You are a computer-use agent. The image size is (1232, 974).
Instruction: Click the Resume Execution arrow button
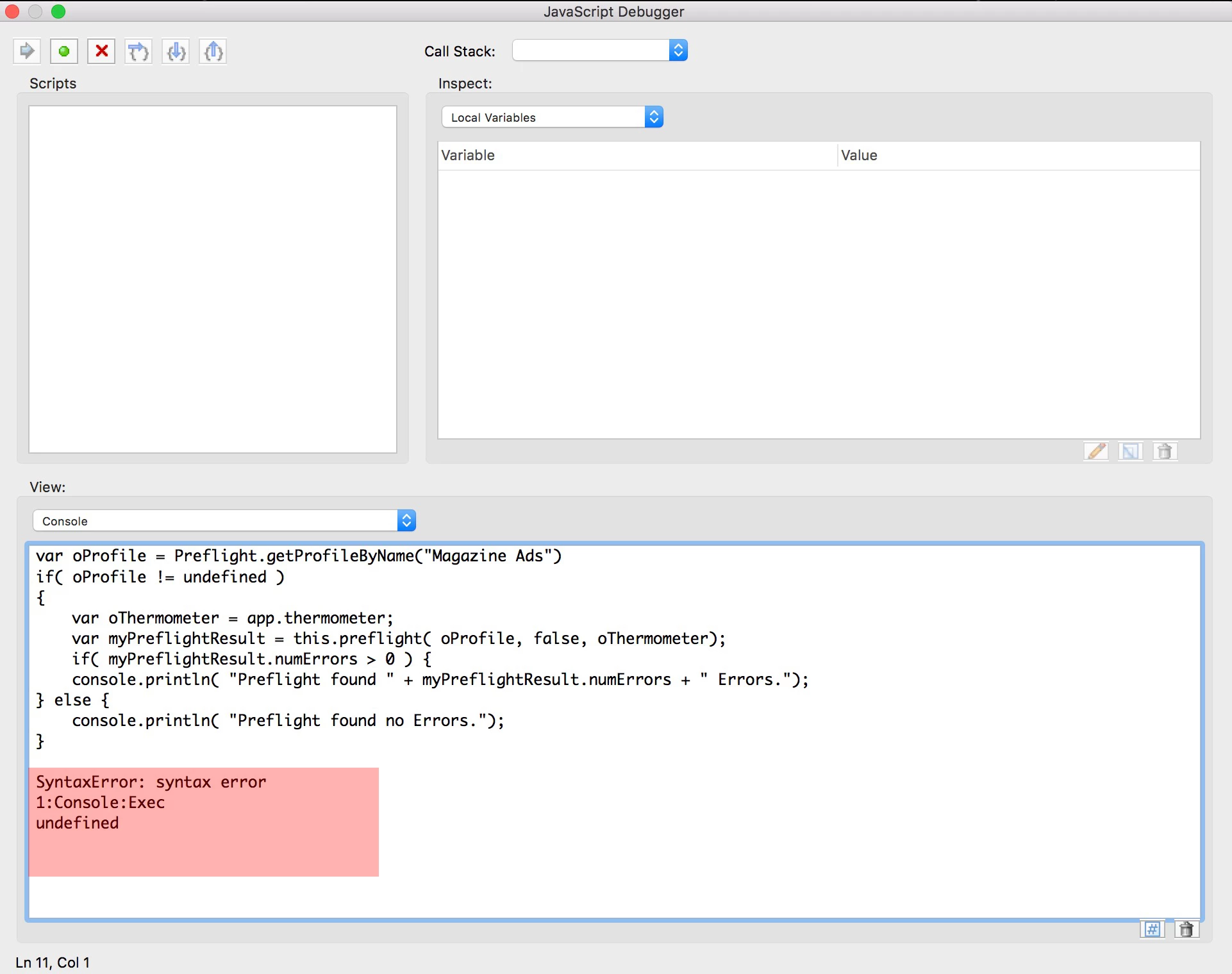(27, 51)
